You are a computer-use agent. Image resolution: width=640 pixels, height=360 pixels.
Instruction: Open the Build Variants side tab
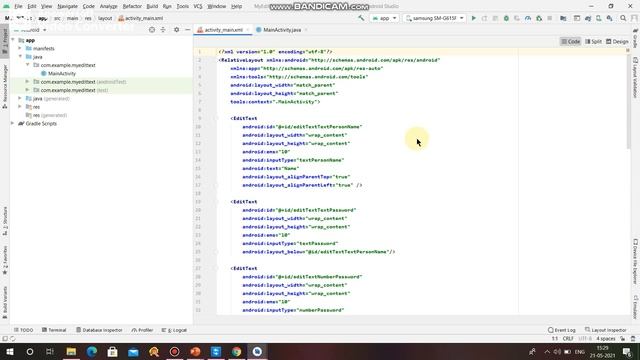[x=5, y=302]
